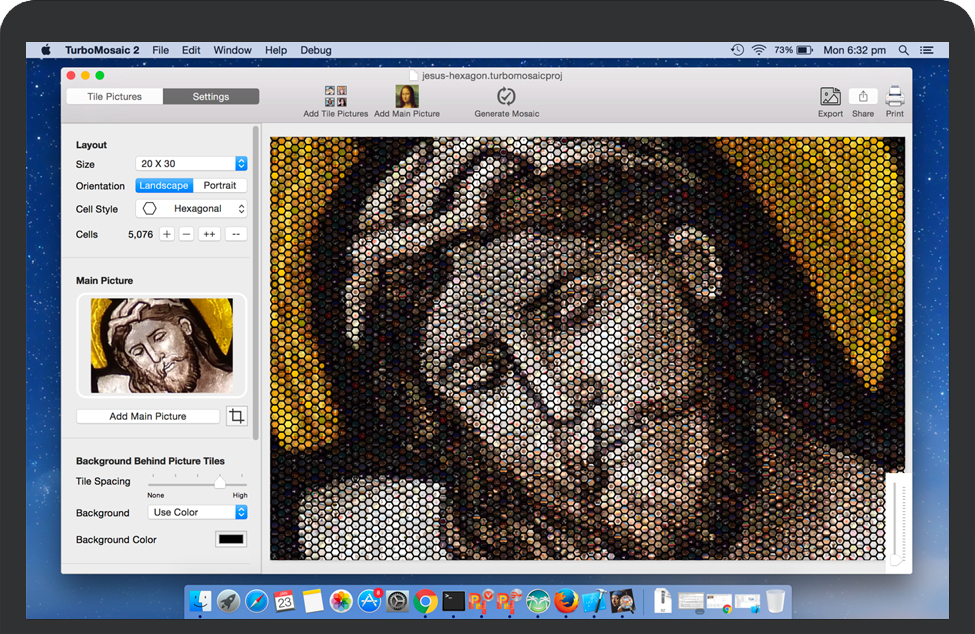Increase cells with the plus button

tap(167, 234)
